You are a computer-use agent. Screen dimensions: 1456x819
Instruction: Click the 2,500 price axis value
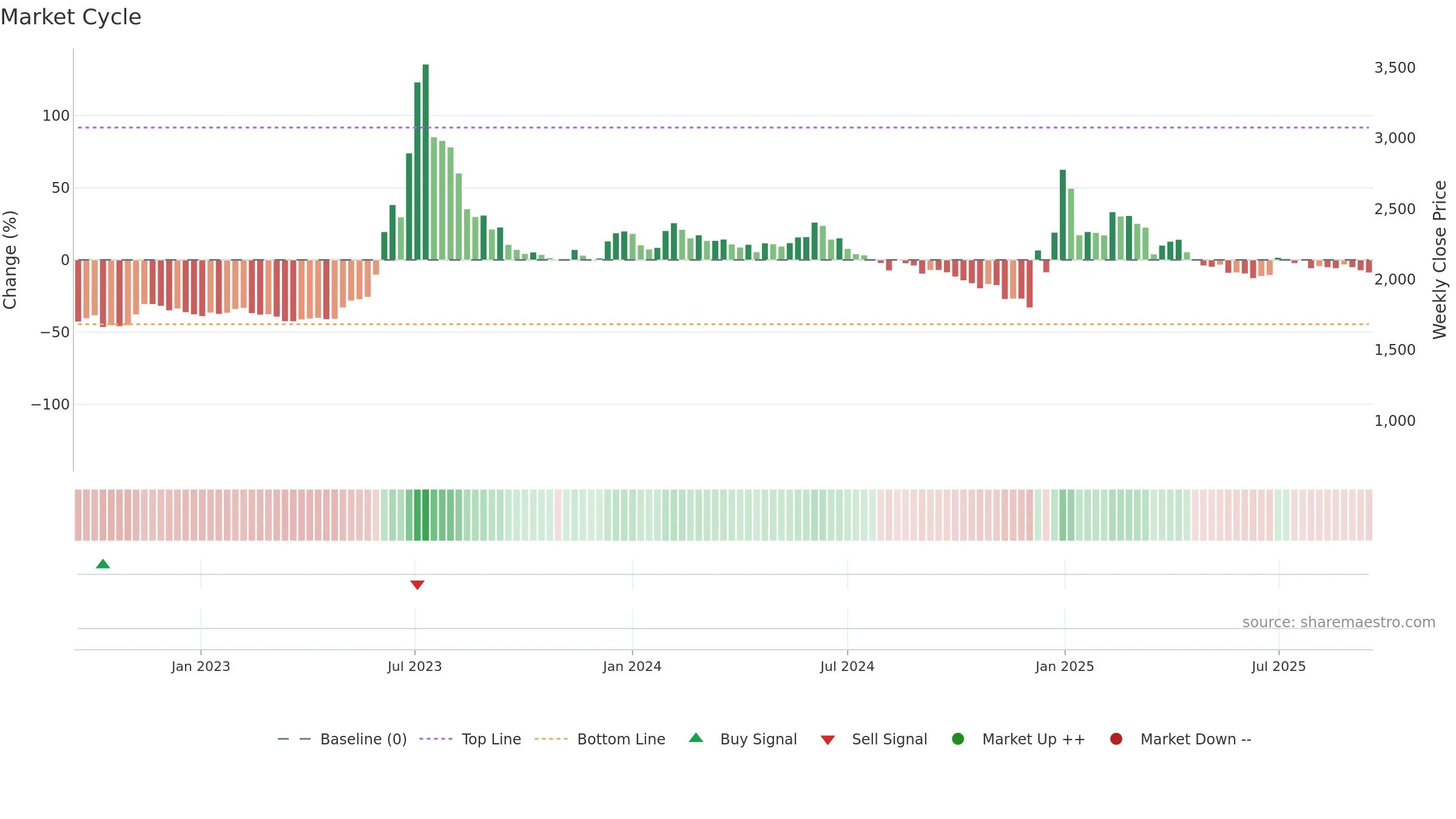[x=1395, y=209]
